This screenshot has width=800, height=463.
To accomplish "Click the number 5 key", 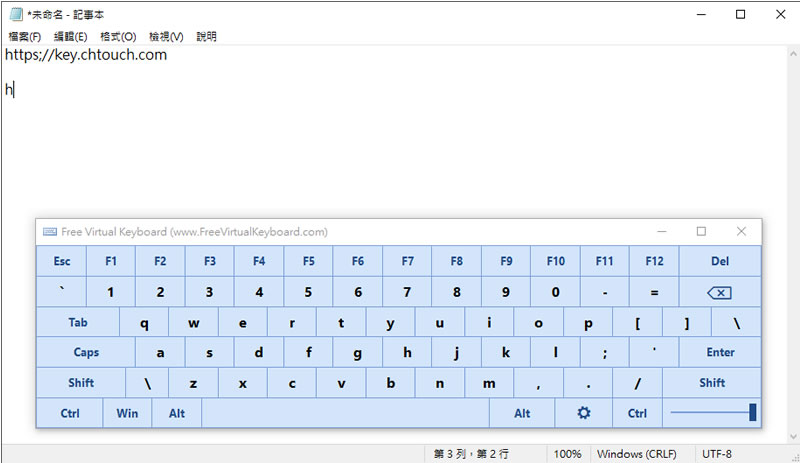I will pos(308,292).
